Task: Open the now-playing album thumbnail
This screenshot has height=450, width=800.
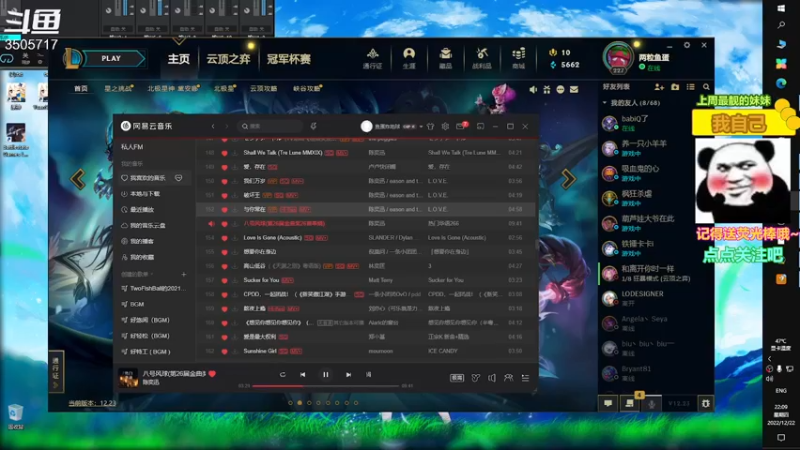Action: [x=128, y=378]
